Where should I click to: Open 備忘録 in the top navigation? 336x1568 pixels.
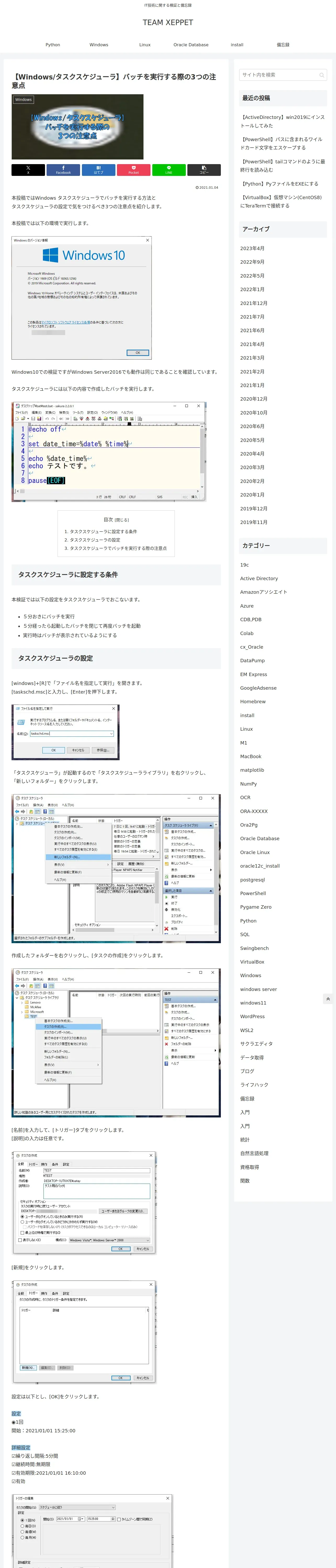283,45
